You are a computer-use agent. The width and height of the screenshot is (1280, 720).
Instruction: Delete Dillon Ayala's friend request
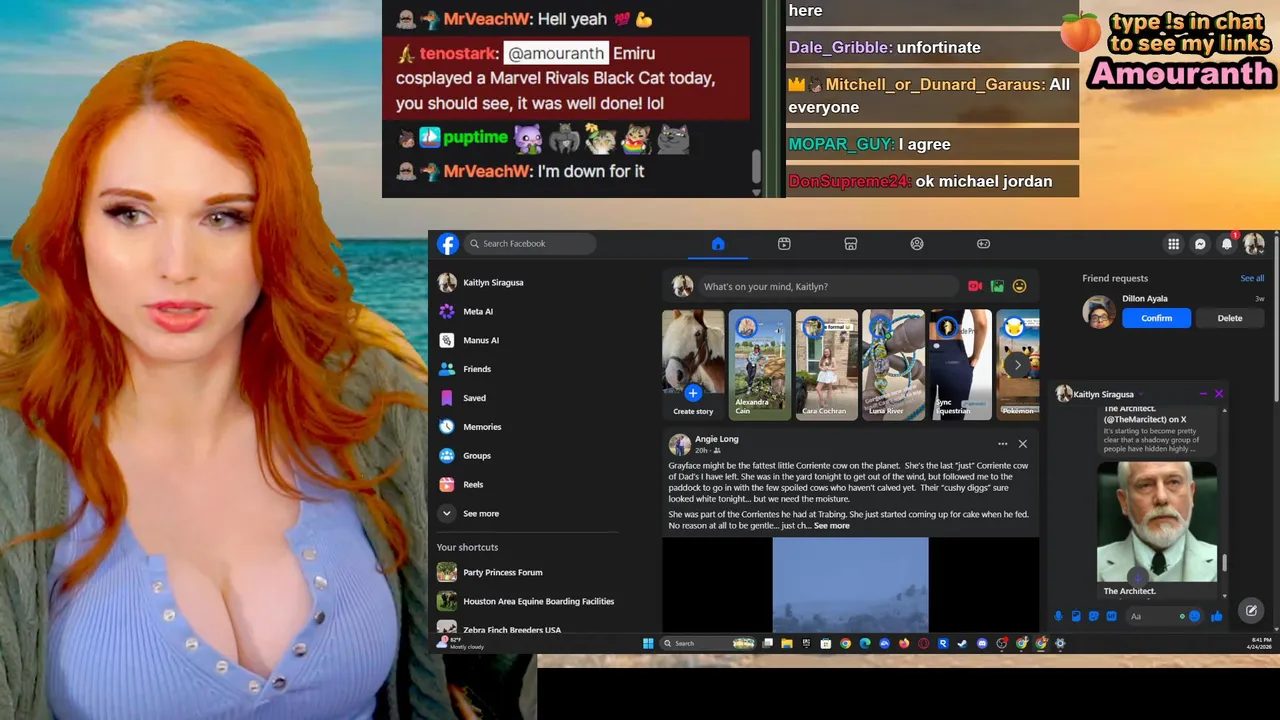[x=1230, y=318]
